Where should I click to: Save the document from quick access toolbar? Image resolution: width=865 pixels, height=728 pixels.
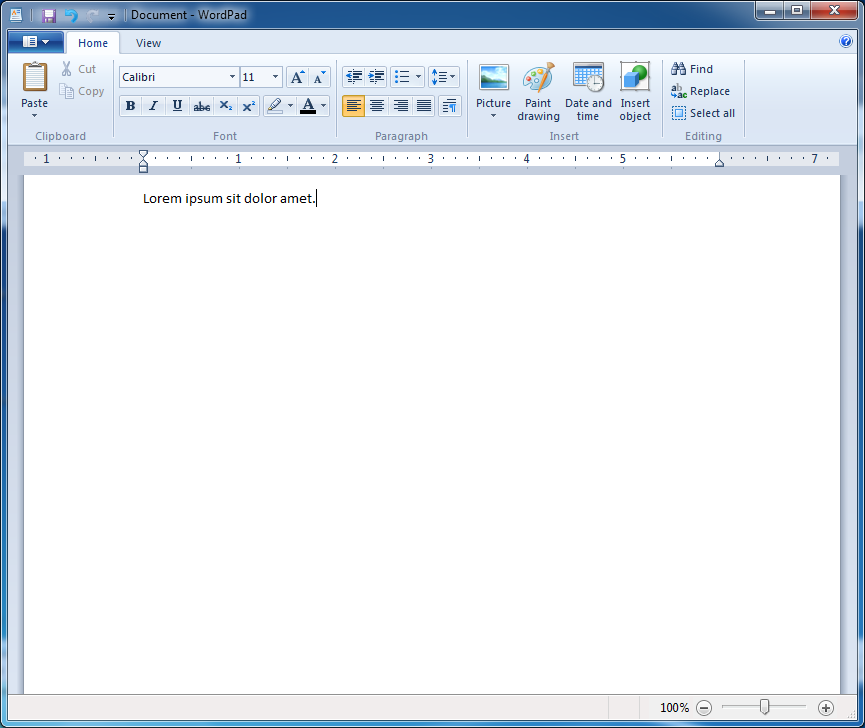coord(49,15)
